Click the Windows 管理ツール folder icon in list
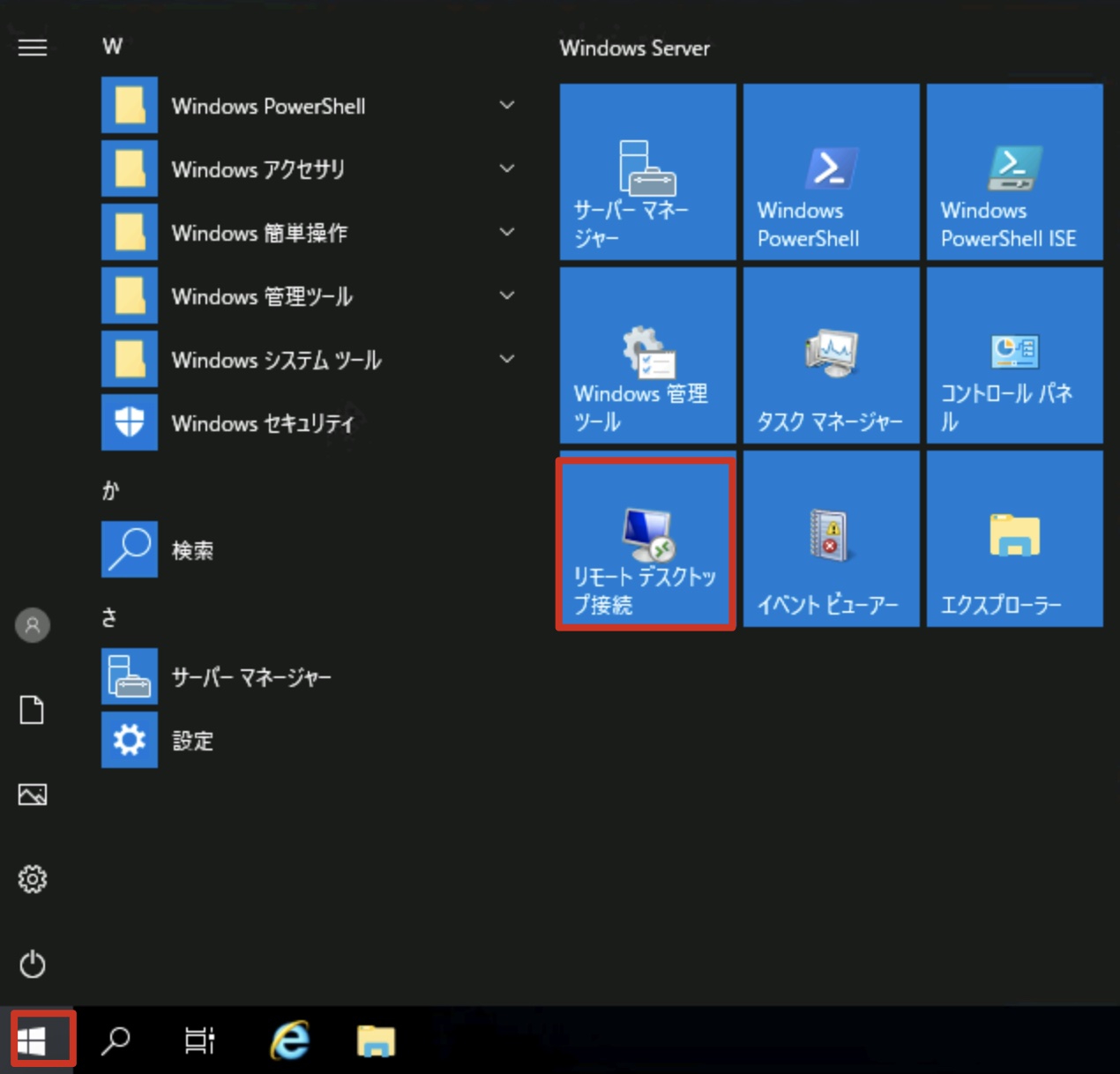This screenshot has width=1120, height=1074. (x=130, y=295)
